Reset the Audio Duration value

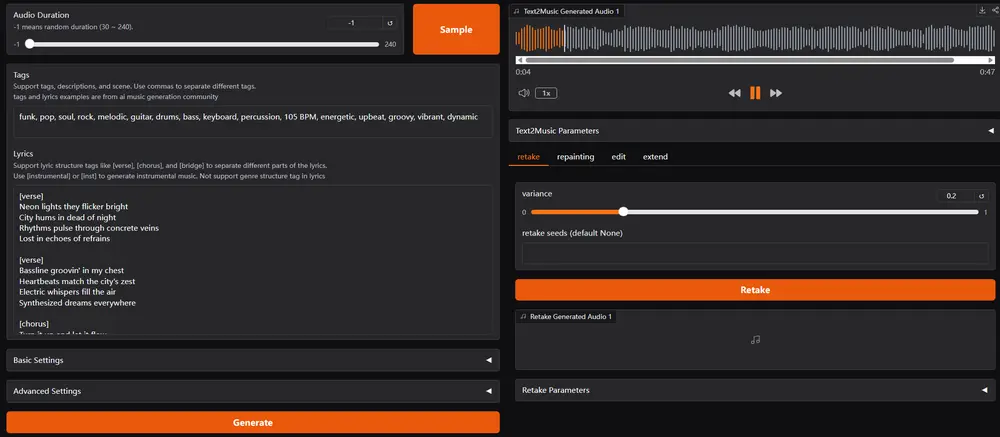click(x=390, y=23)
